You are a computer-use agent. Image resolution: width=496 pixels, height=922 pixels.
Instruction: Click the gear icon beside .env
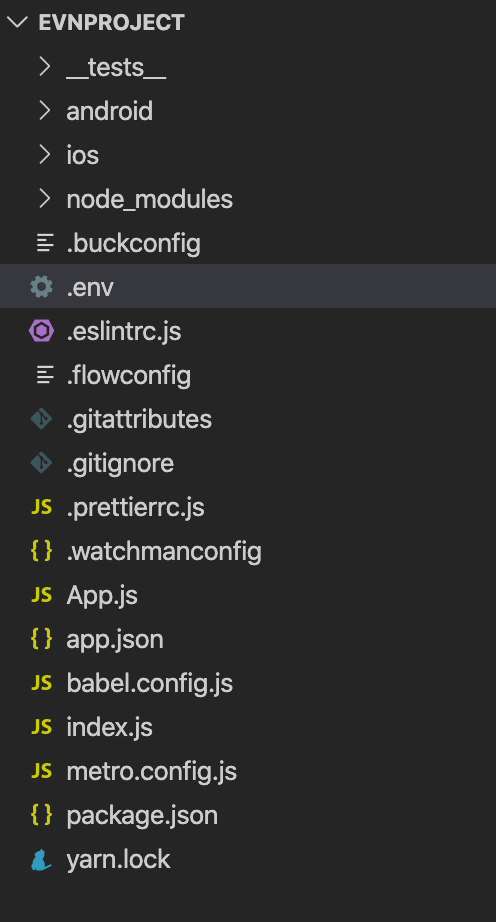[x=41, y=287]
